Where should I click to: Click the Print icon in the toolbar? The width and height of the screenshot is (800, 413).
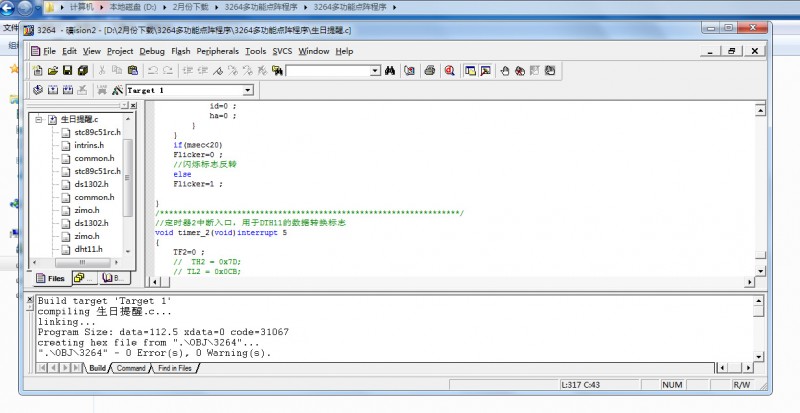coord(429,71)
